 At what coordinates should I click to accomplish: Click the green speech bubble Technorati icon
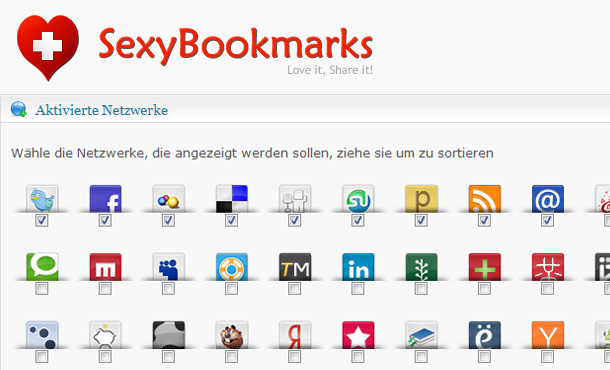click(42, 267)
